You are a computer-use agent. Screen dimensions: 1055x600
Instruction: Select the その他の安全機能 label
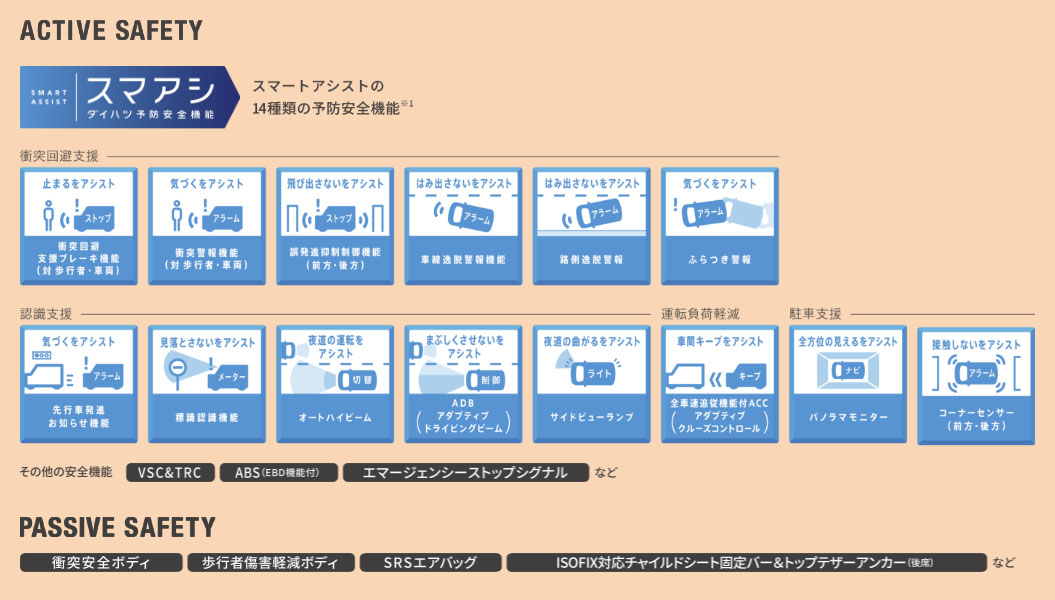click(66, 472)
